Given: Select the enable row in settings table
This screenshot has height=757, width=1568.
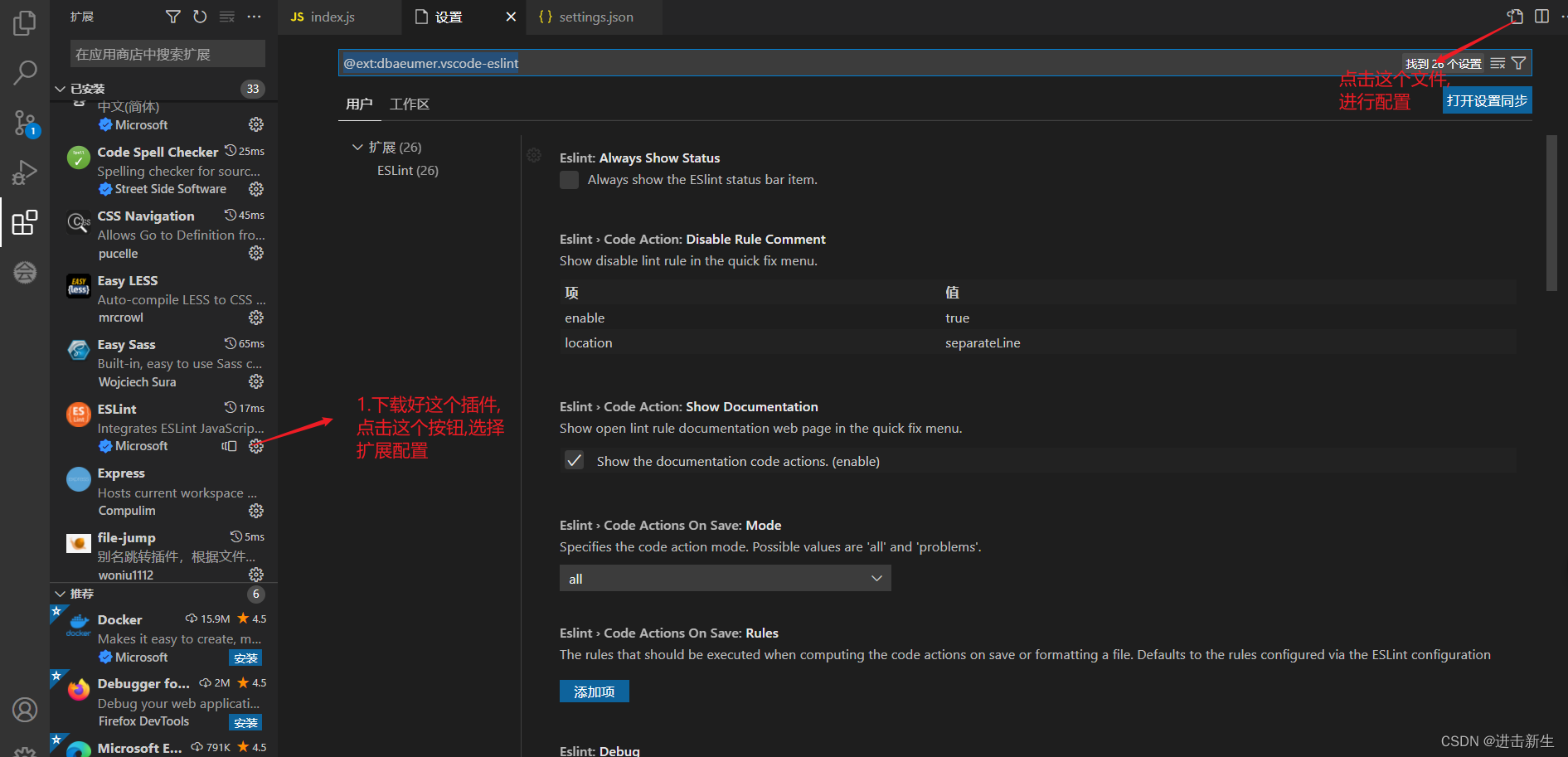Looking at the screenshot, I should click(x=1037, y=318).
